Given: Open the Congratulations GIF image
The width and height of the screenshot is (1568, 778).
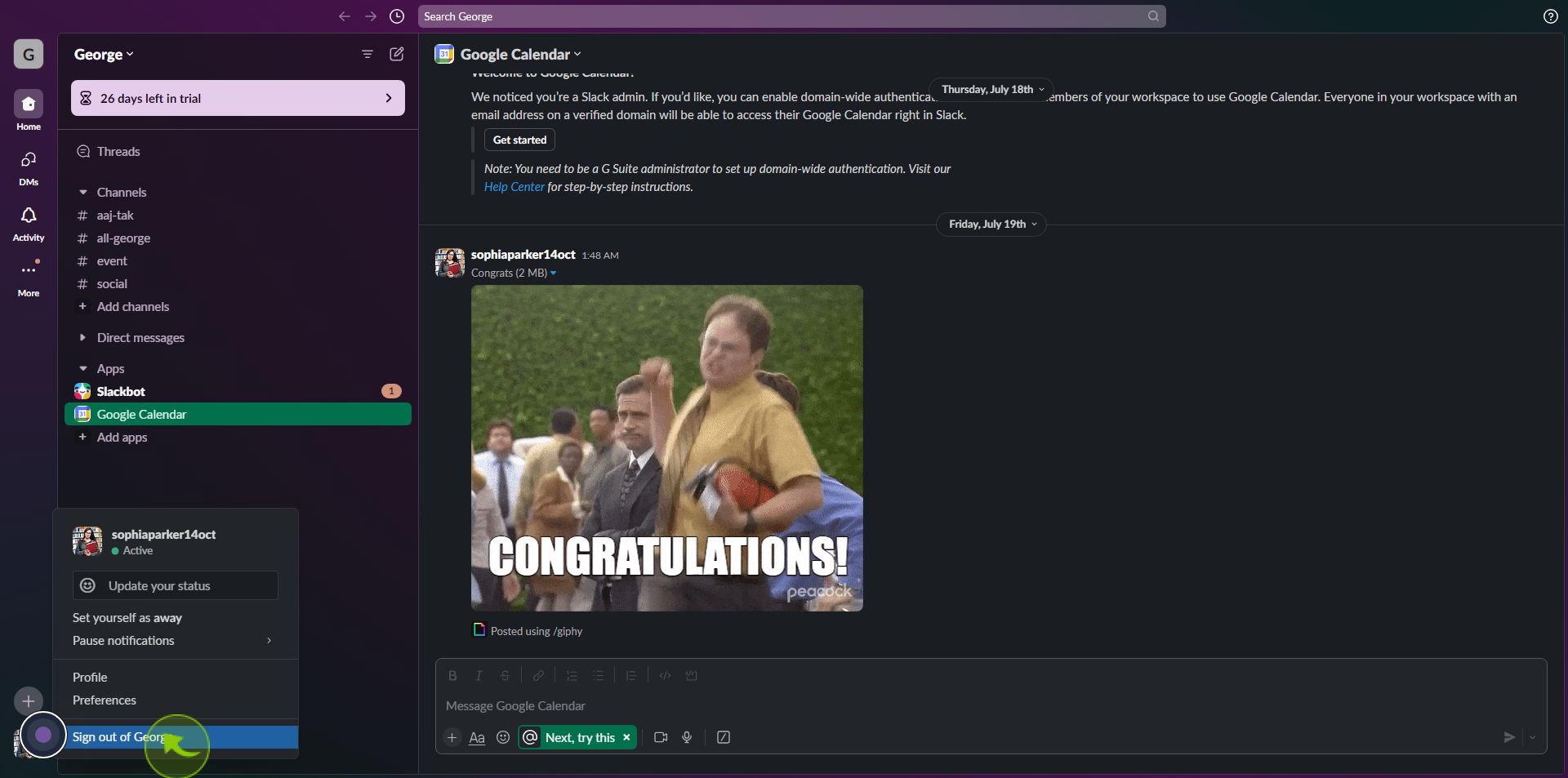Looking at the screenshot, I should (666, 447).
